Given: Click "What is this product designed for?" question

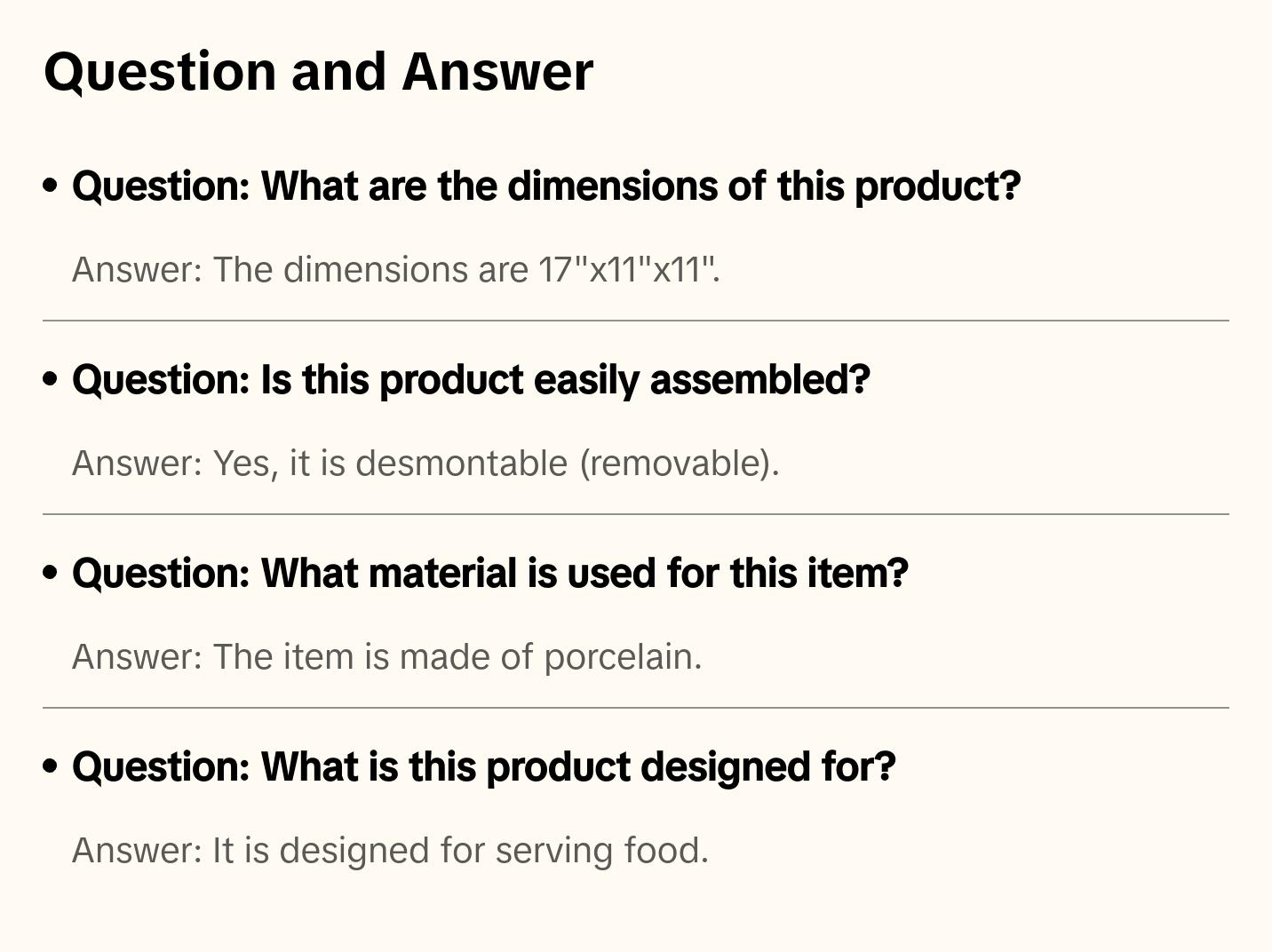Looking at the screenshot, I should click(x=484, y=767).
